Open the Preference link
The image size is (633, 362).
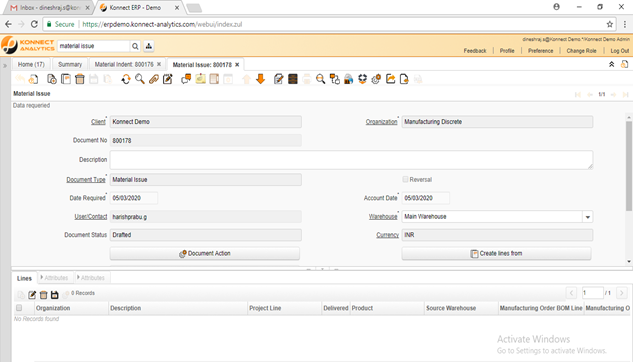(541, 51)
